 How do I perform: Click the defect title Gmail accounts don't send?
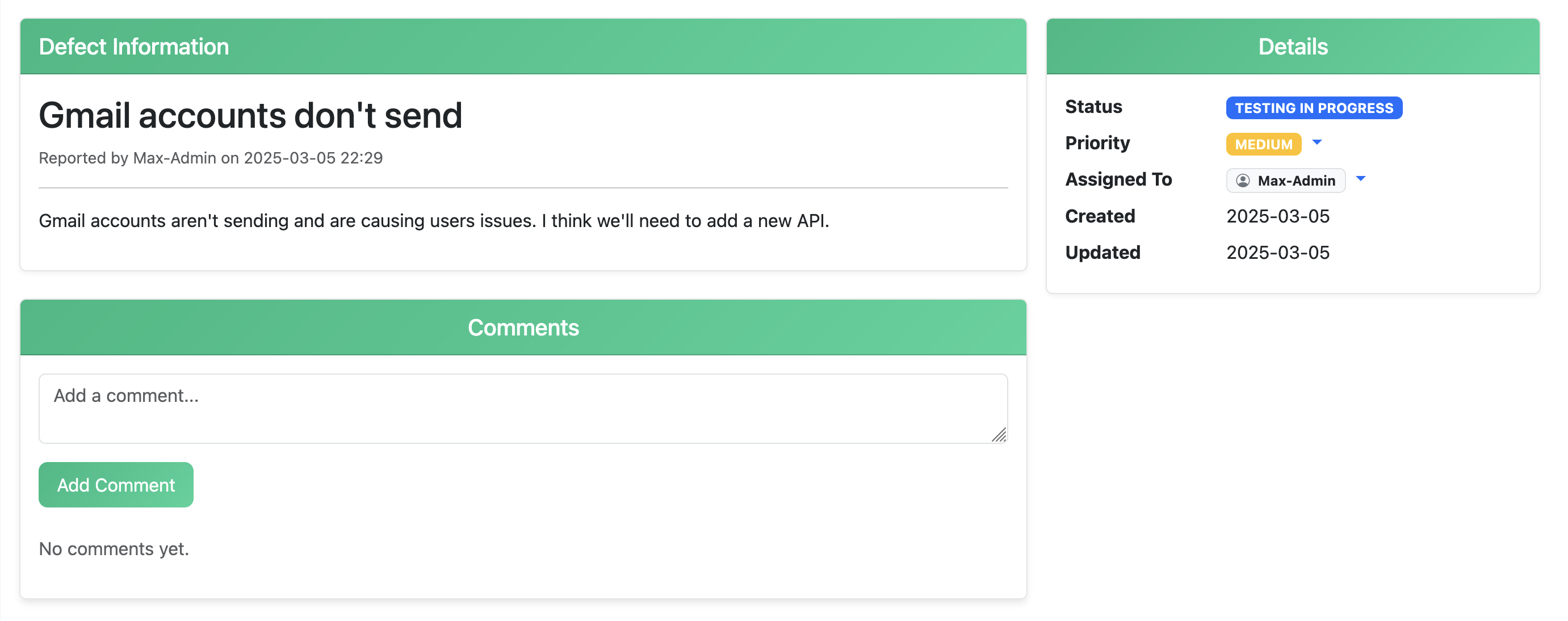250,115
